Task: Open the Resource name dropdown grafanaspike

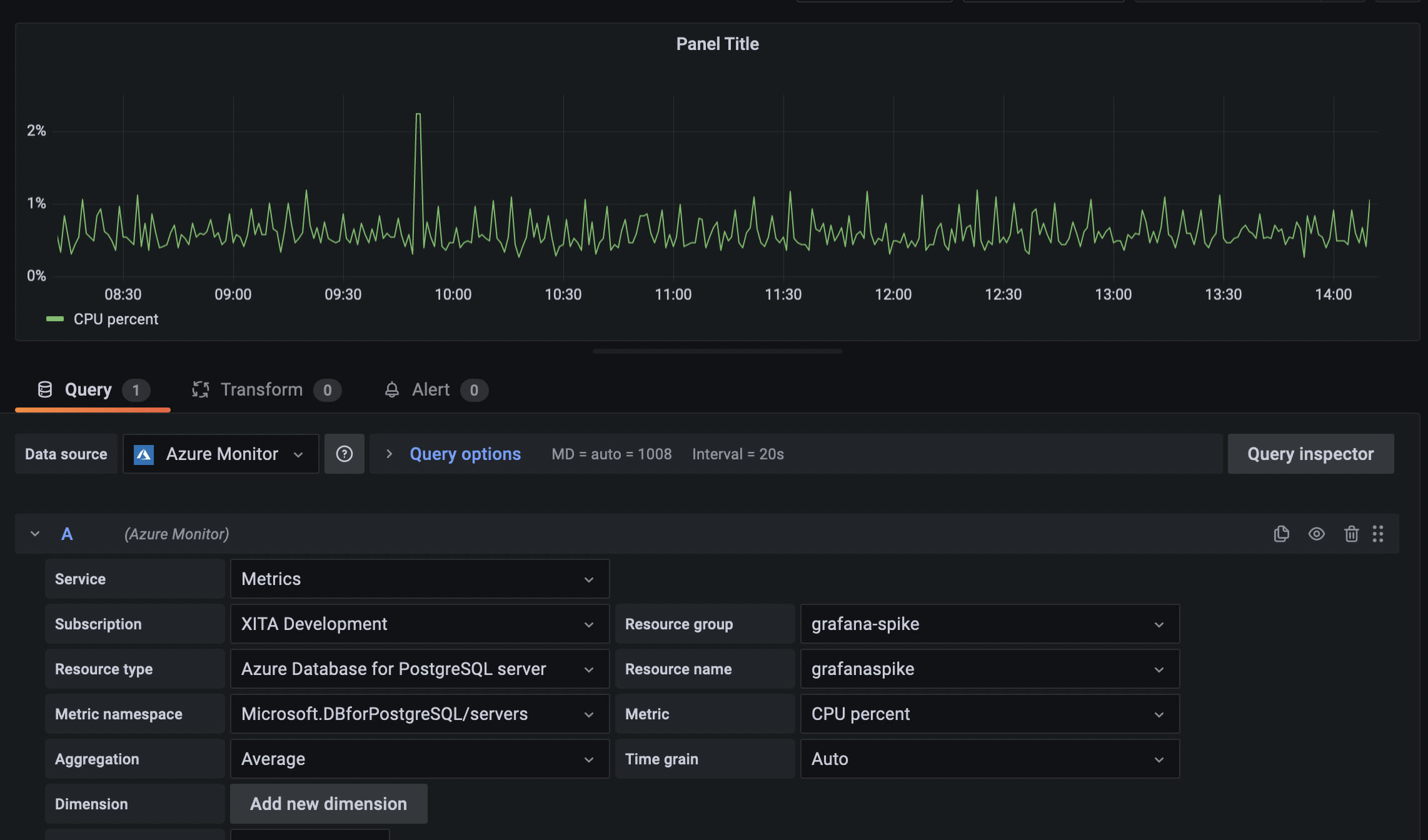Action: tap(990, 669)
